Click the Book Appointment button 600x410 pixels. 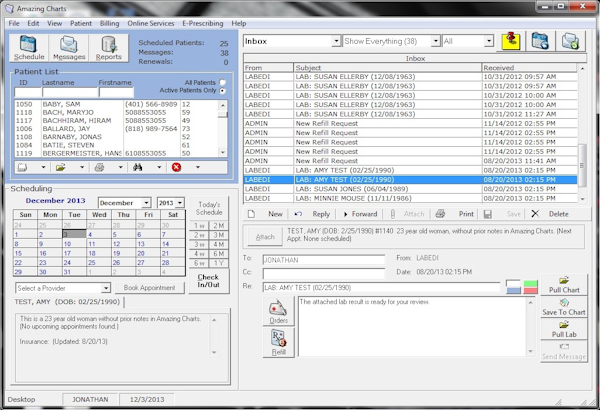point(148,288)
